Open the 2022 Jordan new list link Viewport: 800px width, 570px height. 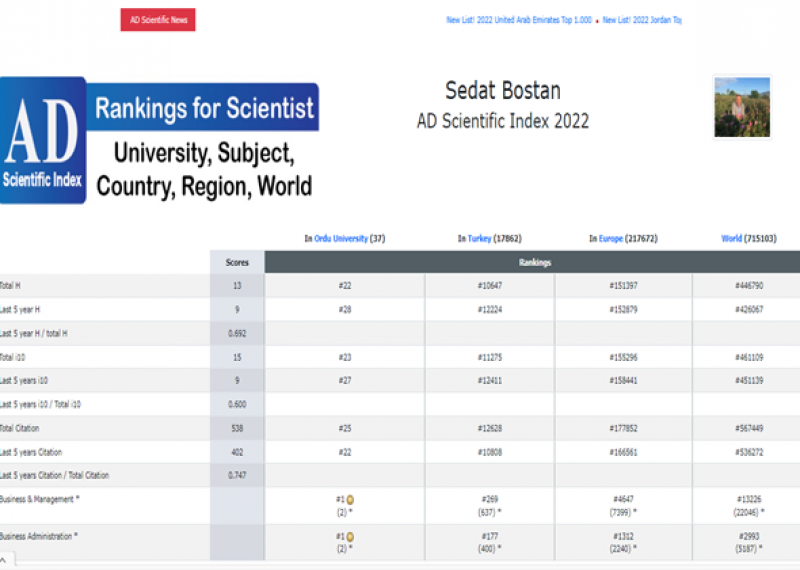642,20
